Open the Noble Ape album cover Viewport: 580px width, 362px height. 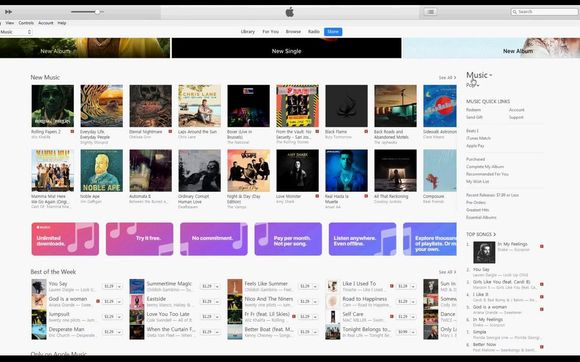(101, 170)
